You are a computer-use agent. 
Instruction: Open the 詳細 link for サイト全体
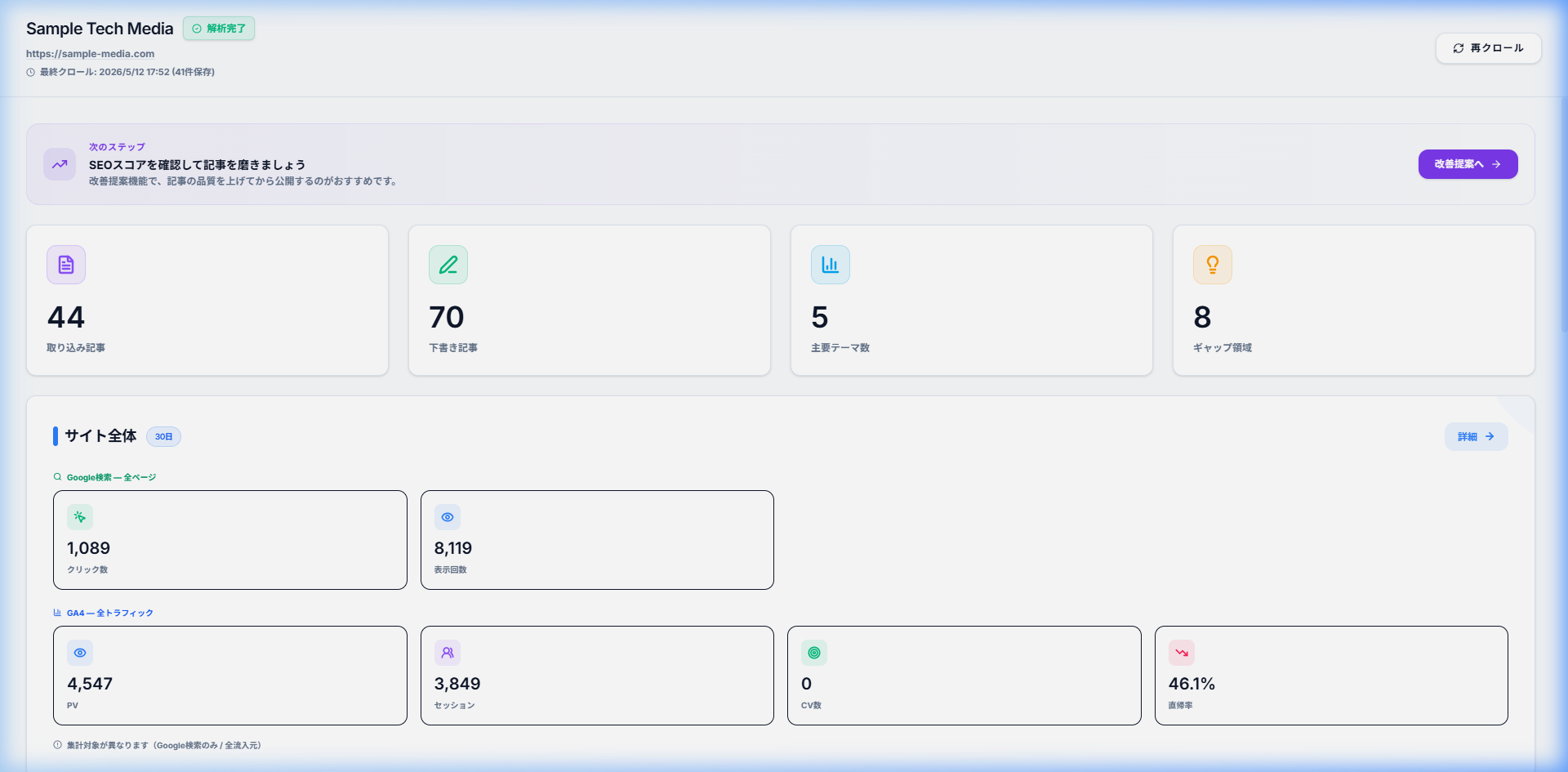pos(1477,436)
